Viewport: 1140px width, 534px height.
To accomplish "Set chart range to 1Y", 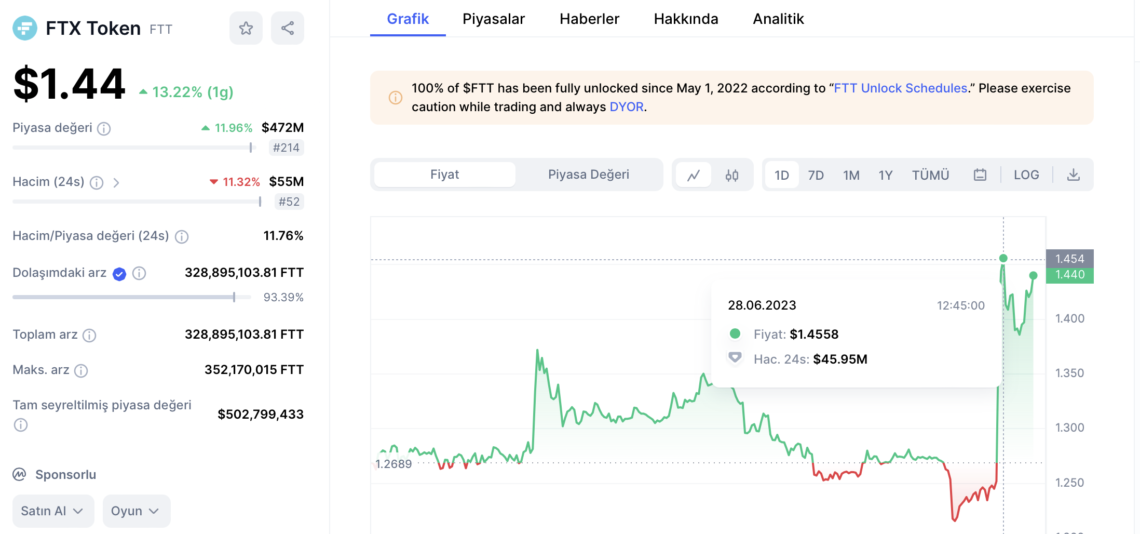I will (x=885, y=175).
